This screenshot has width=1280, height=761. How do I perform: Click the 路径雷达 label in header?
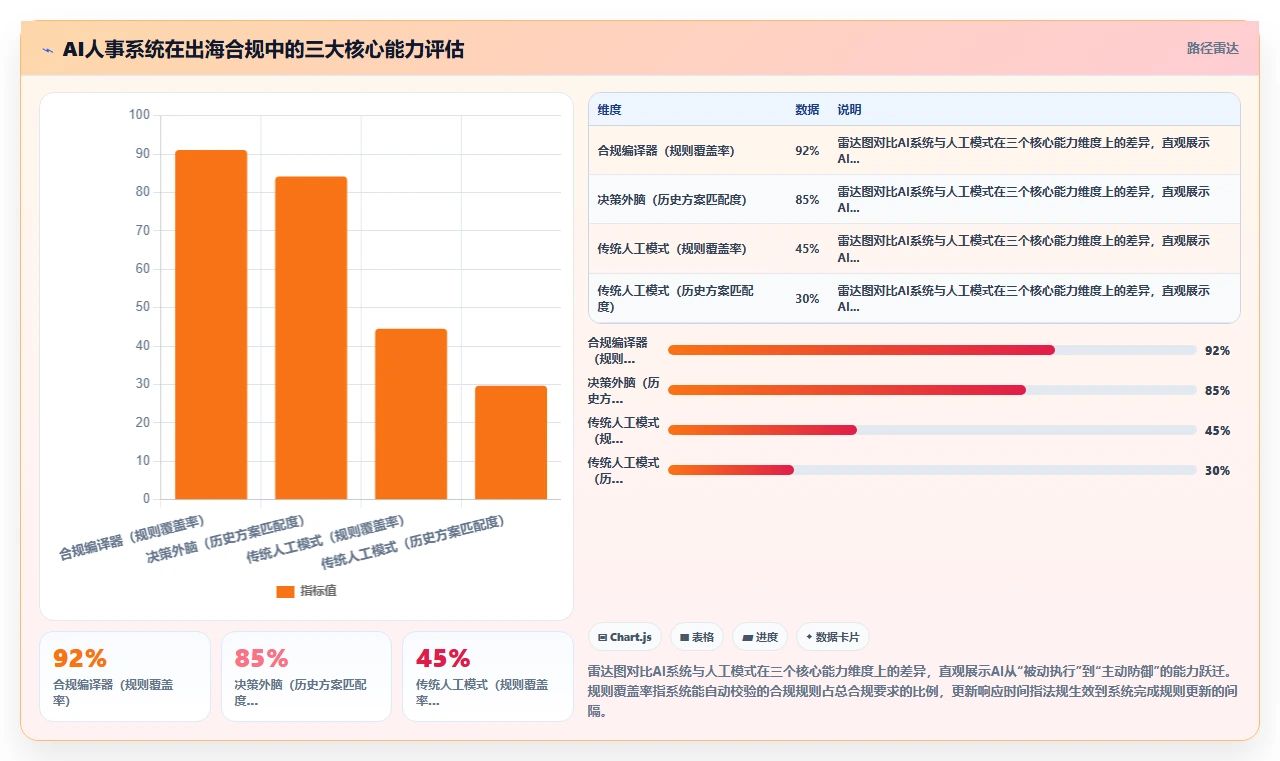1213,48
